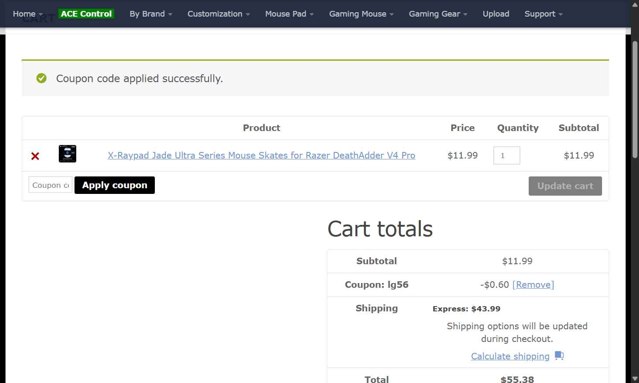
Task: Select the Express: $43.99 shipping text
Action: (x=467, y=308)
